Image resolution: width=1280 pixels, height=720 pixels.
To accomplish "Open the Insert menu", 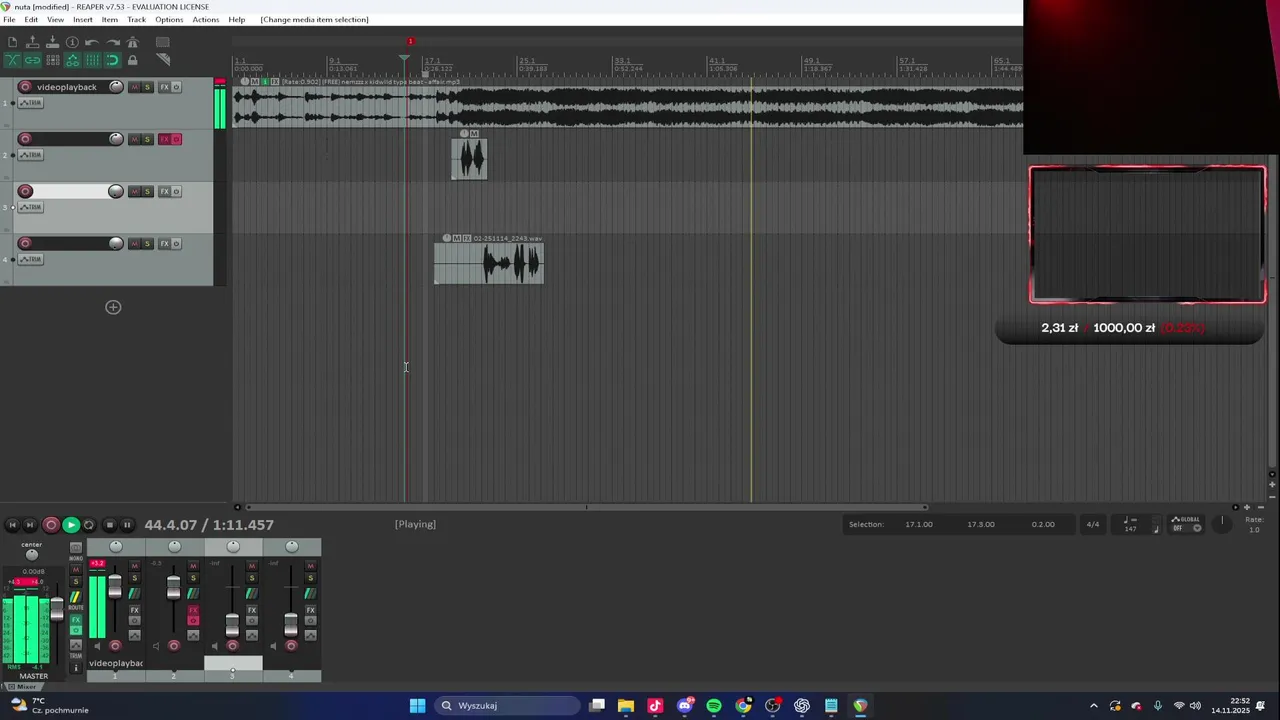I will [83, 20].
